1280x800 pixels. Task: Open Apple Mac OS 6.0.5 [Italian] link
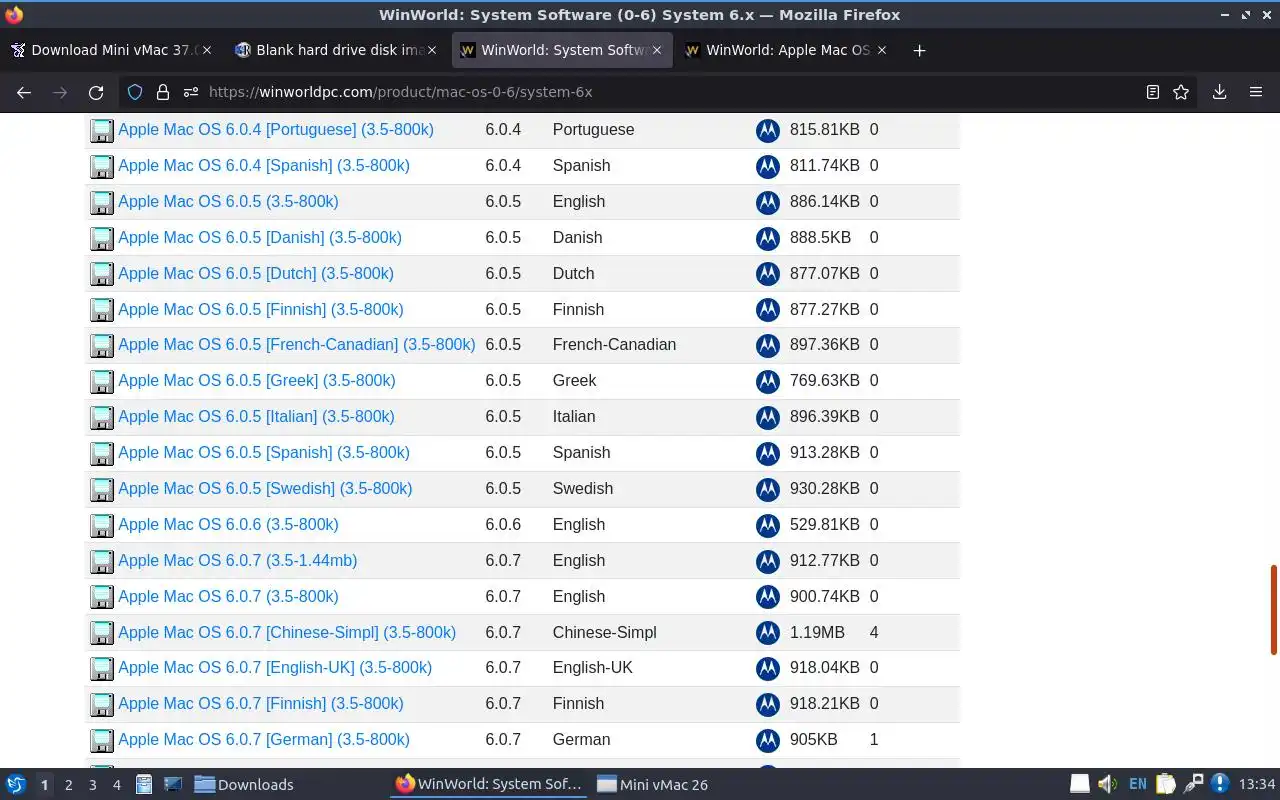[256, 417]
